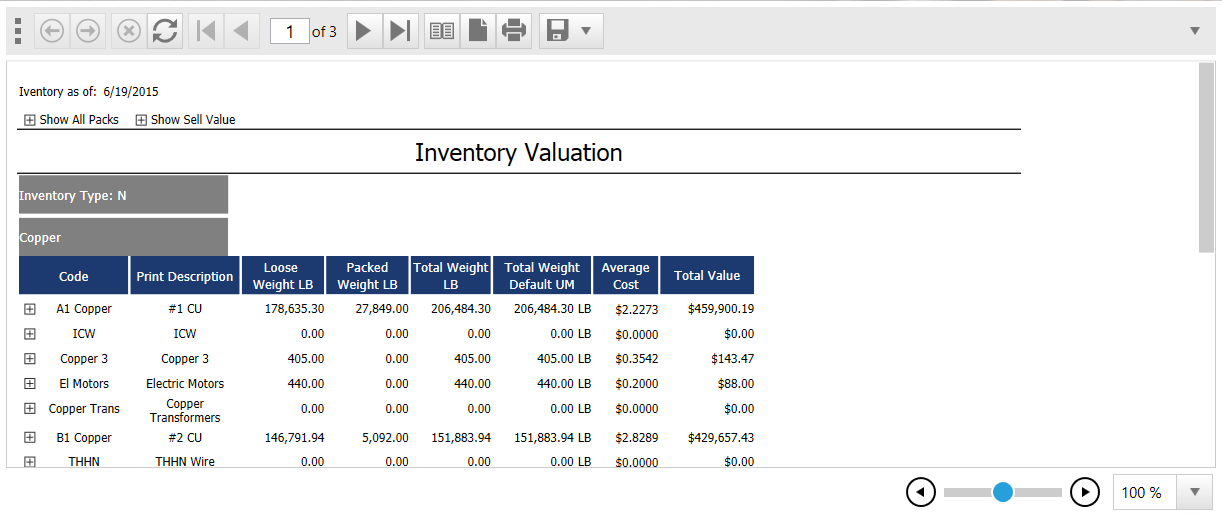The width and height of the screenshot is (1222, 515).
Task: Click the Packed Weight LB column header
Action: point(368,276)
